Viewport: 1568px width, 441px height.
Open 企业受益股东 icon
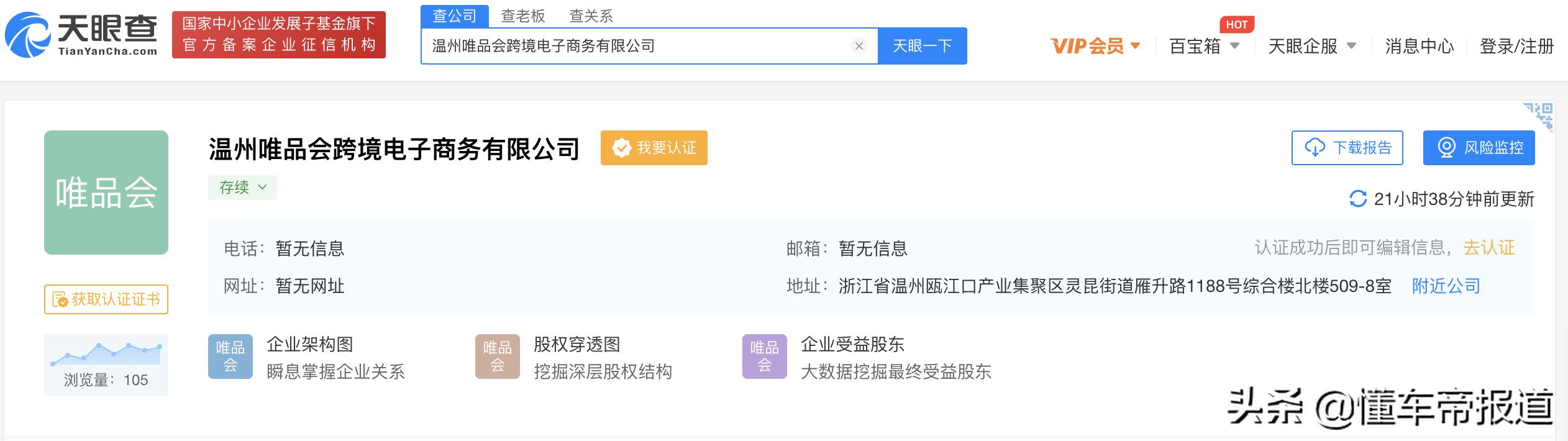(x=765, y=357)
